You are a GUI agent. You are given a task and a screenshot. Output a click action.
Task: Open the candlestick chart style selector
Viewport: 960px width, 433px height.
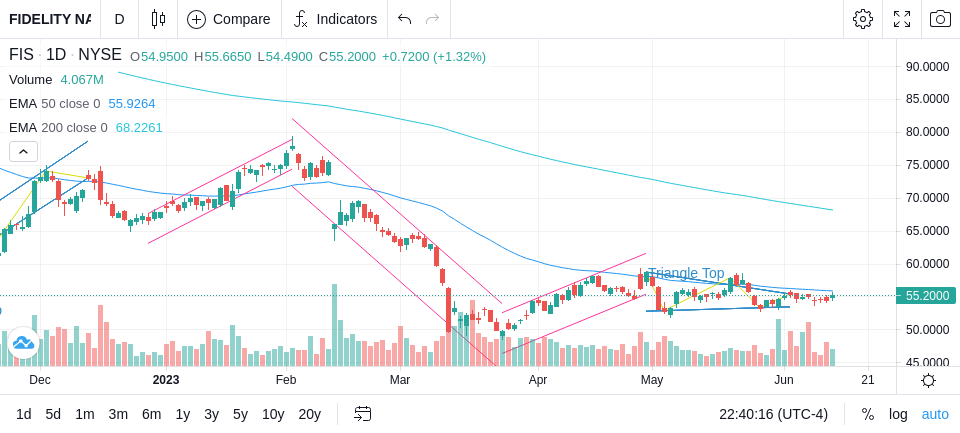point(158,19)
